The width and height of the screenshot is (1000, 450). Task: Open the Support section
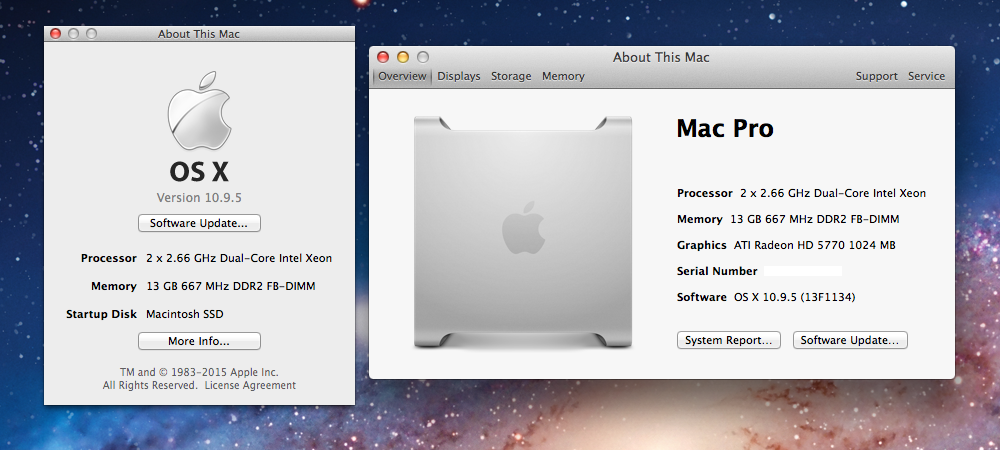tap(876, 76)
